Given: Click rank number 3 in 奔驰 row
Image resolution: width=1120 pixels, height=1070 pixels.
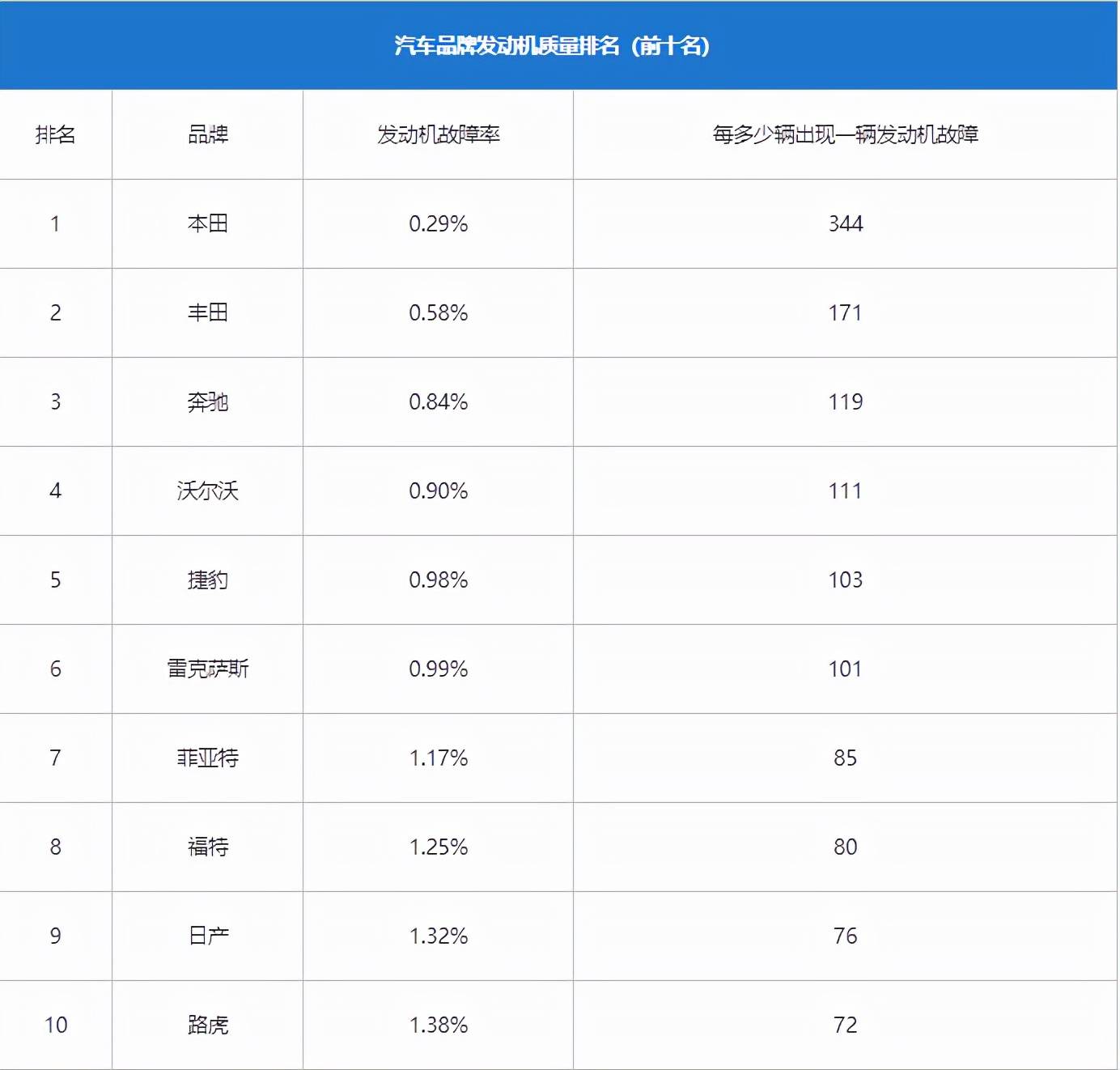Looking at the screenshot, I should (55, 401).
